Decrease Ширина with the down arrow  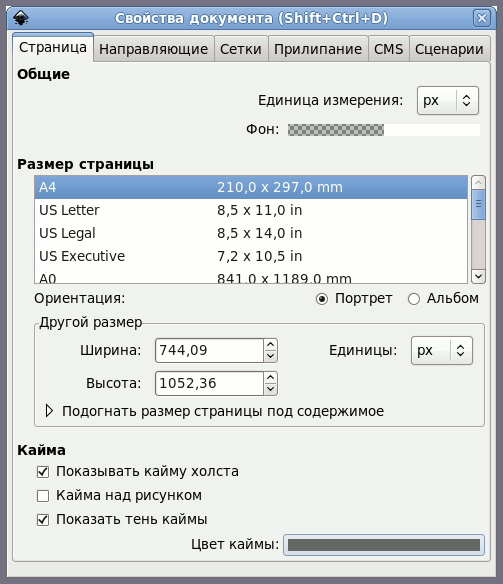pos(271,356)
